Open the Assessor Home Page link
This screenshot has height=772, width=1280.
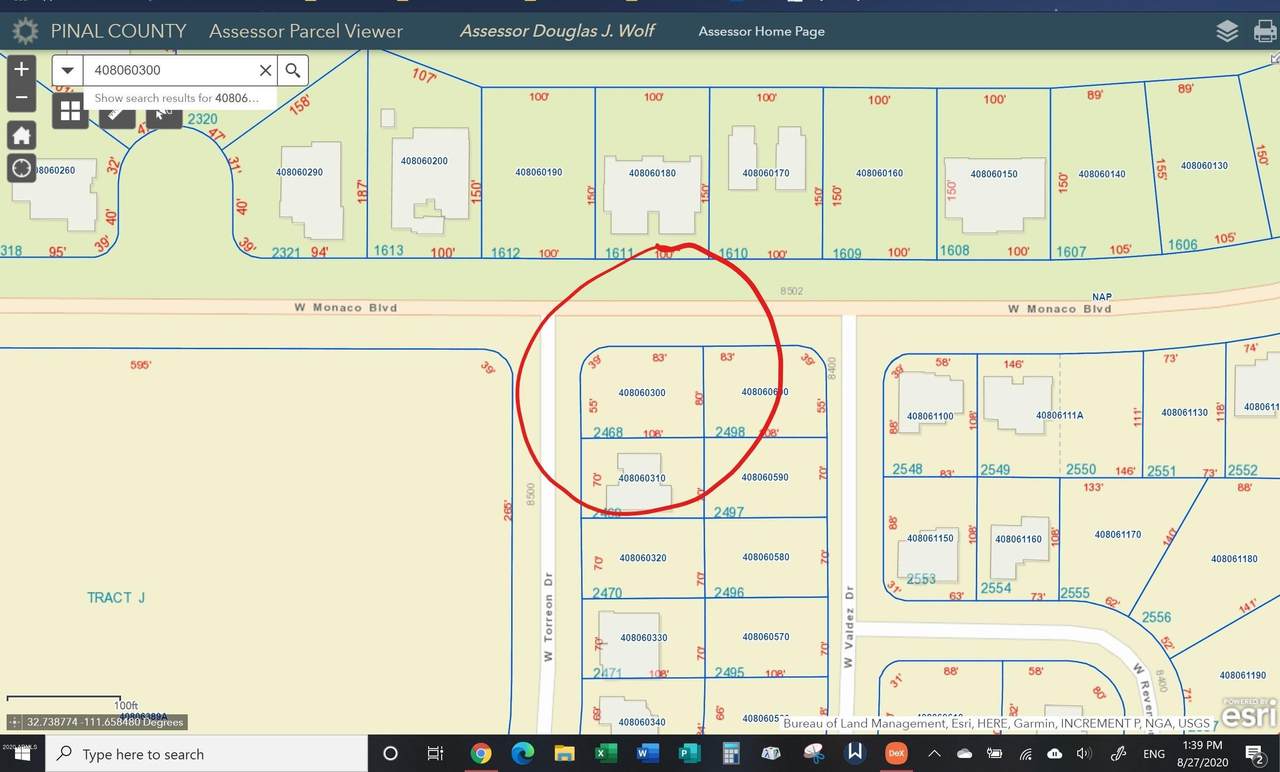click(761, 31)
